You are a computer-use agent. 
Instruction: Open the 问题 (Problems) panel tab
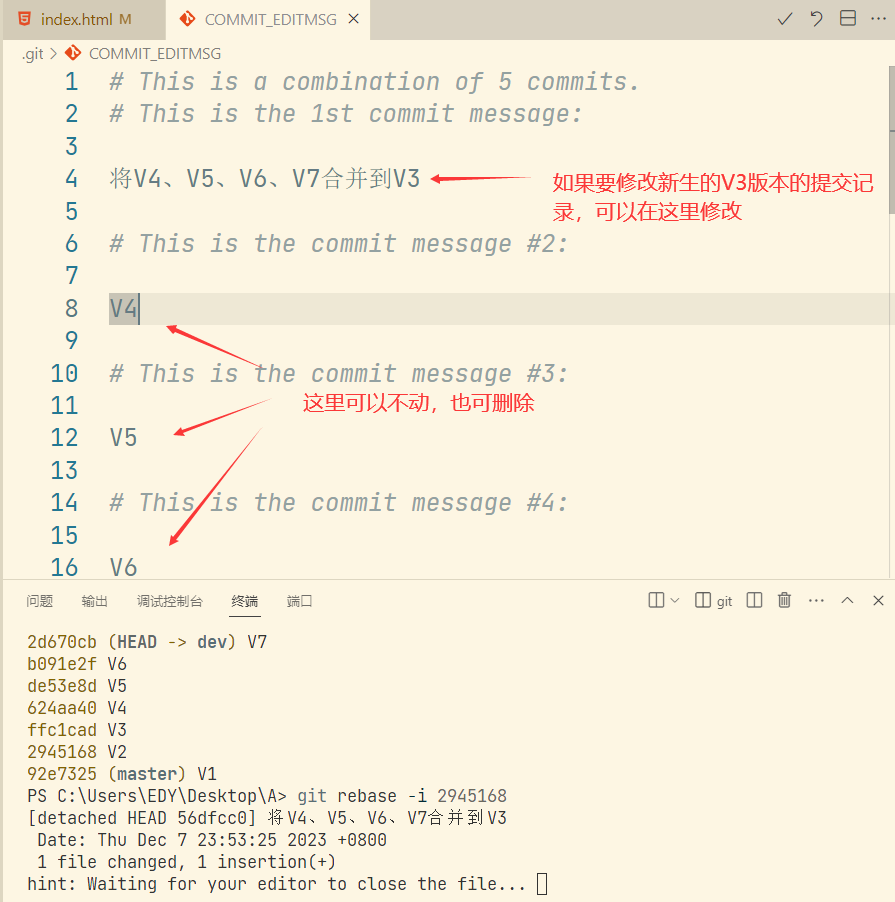40,601
